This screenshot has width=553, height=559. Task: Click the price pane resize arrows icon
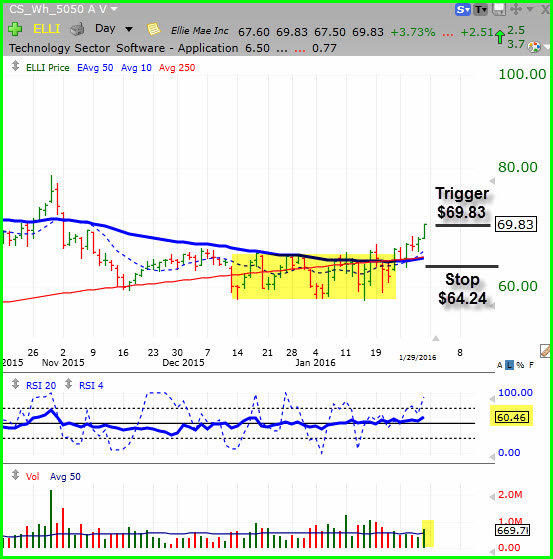click(x=15, y=66)
